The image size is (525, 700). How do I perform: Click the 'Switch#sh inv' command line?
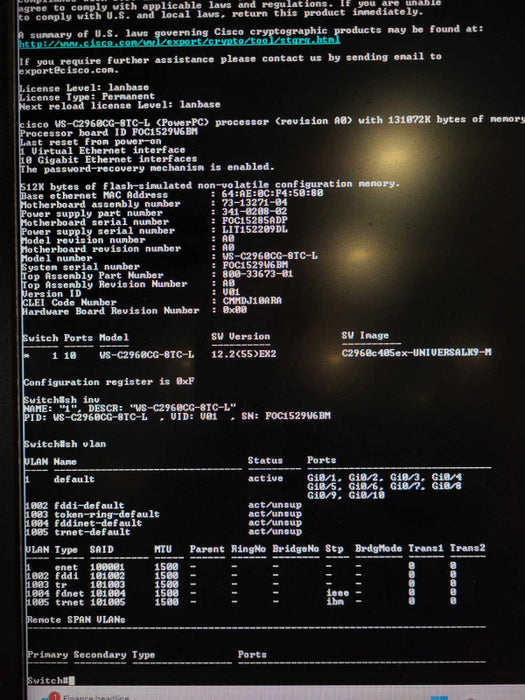click(62, 400)
